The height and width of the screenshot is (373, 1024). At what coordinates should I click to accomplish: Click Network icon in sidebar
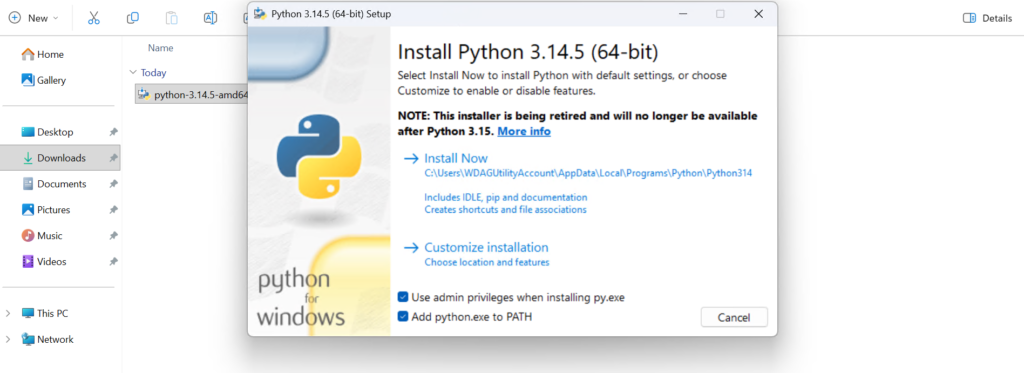click(27, 340)
